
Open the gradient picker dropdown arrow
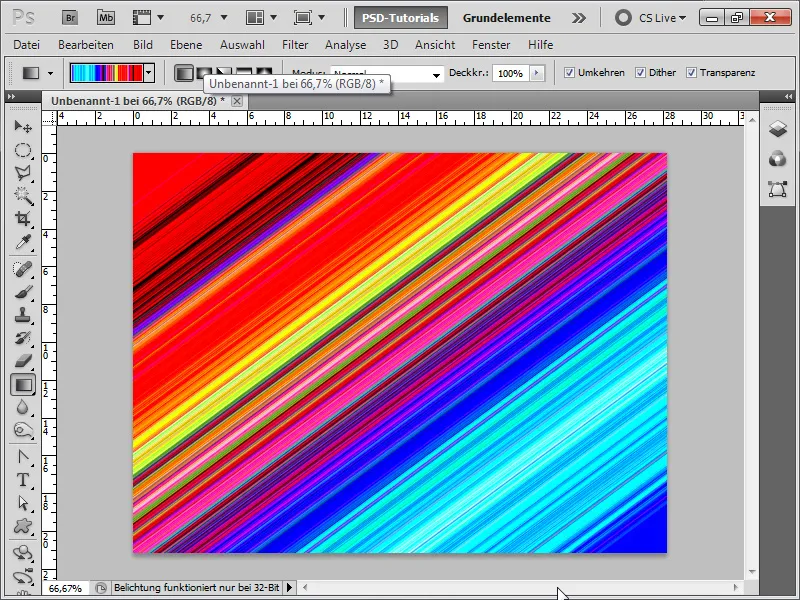tap(148, 73)
